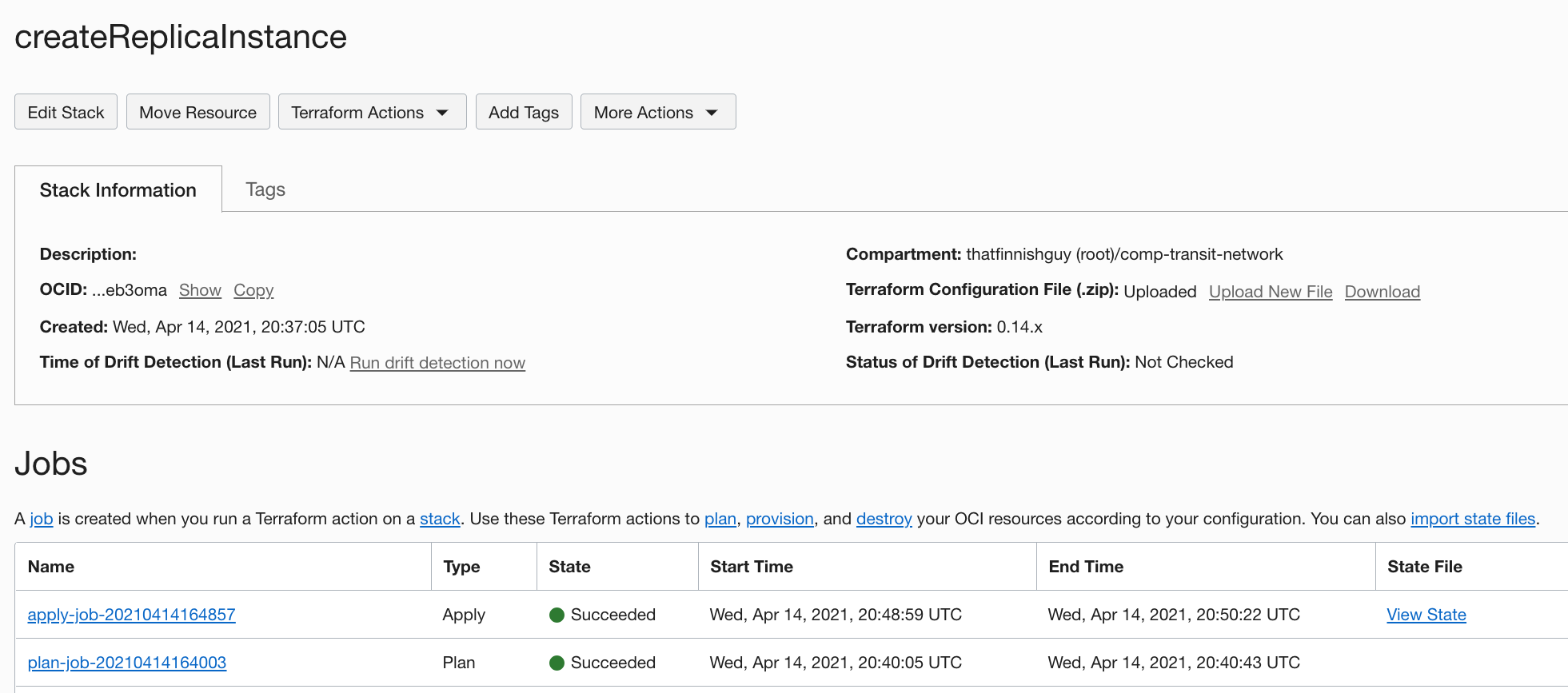Open the 'destroy' documentation link
The height and width of the screenshot is (693, 1568).
tap(884, 519)
